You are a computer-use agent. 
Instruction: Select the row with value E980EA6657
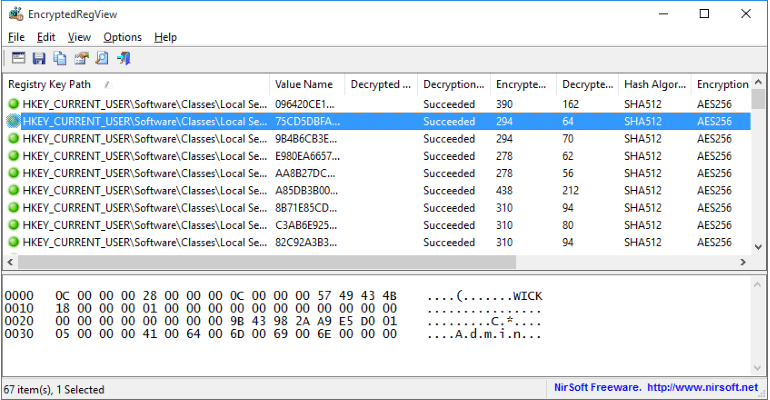(306, 156)
